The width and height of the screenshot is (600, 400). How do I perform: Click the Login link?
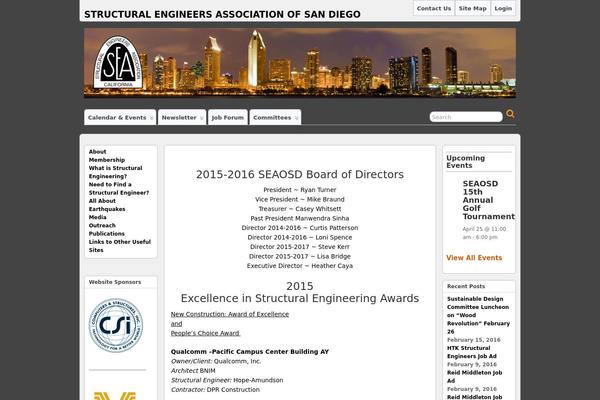(x=503, y=8)
